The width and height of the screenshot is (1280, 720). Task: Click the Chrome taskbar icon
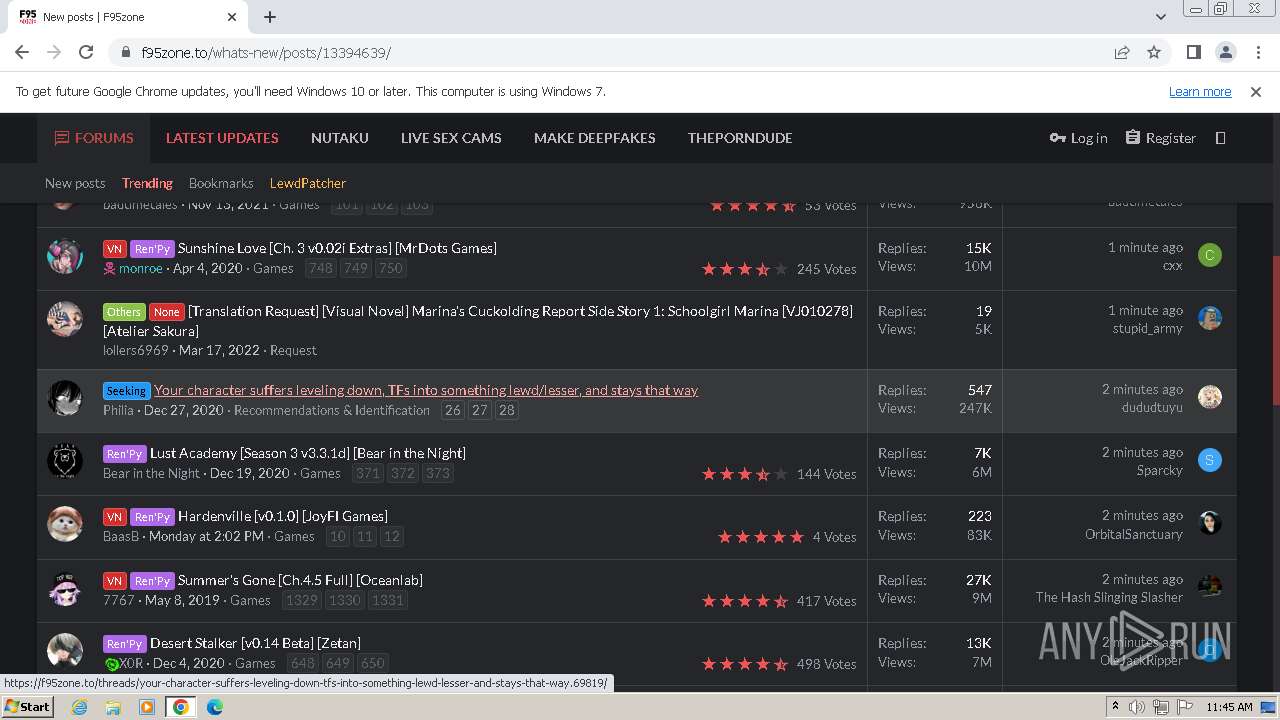[181, 707]
